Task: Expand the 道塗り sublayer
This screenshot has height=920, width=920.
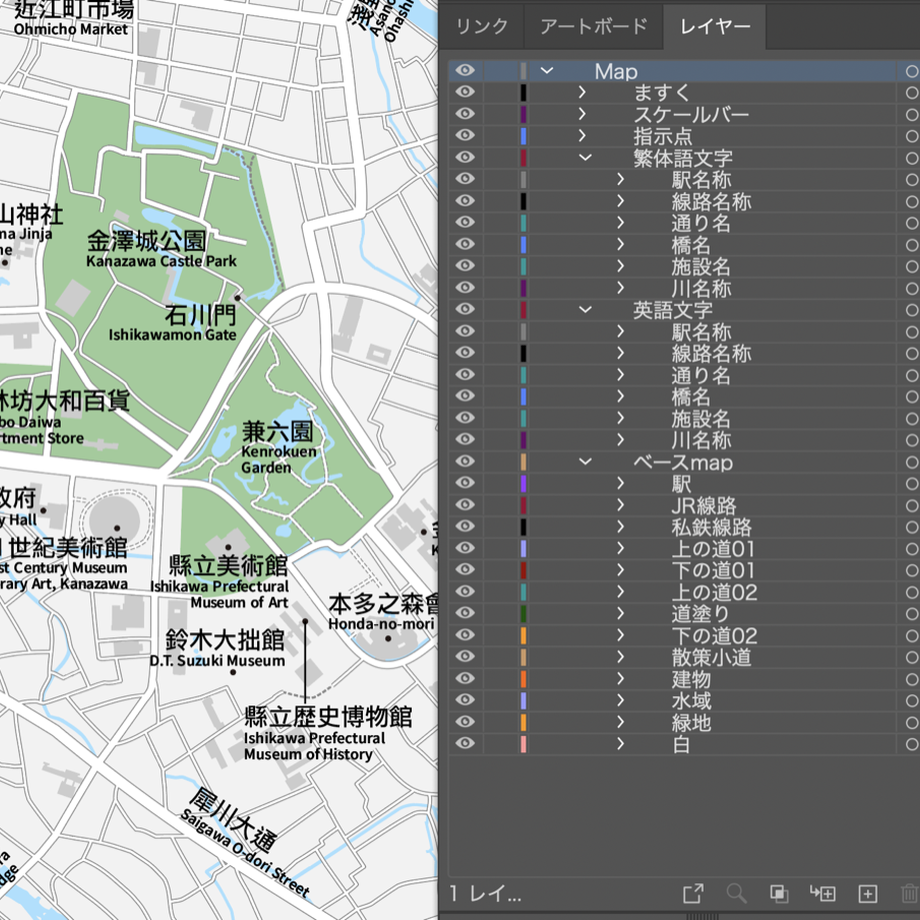Action: [x=621, y=613]
